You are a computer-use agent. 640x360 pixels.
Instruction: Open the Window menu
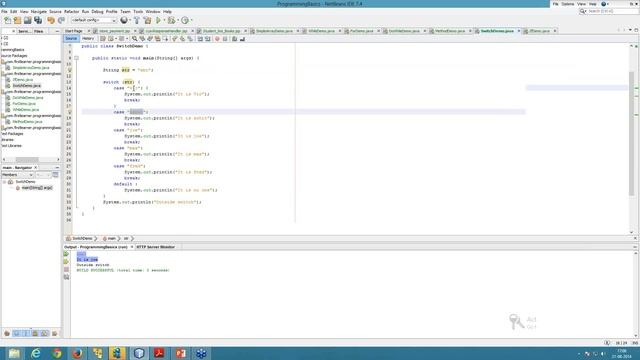coord(153,11)
